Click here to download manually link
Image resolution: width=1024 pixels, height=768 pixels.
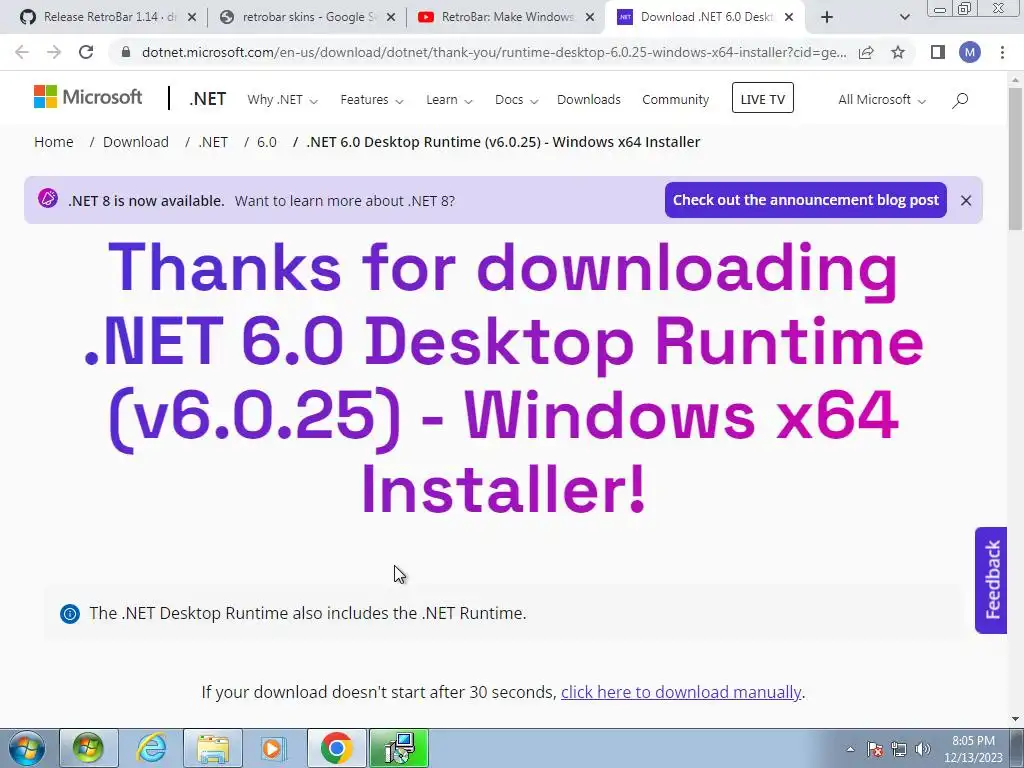[x=680, y=692]
